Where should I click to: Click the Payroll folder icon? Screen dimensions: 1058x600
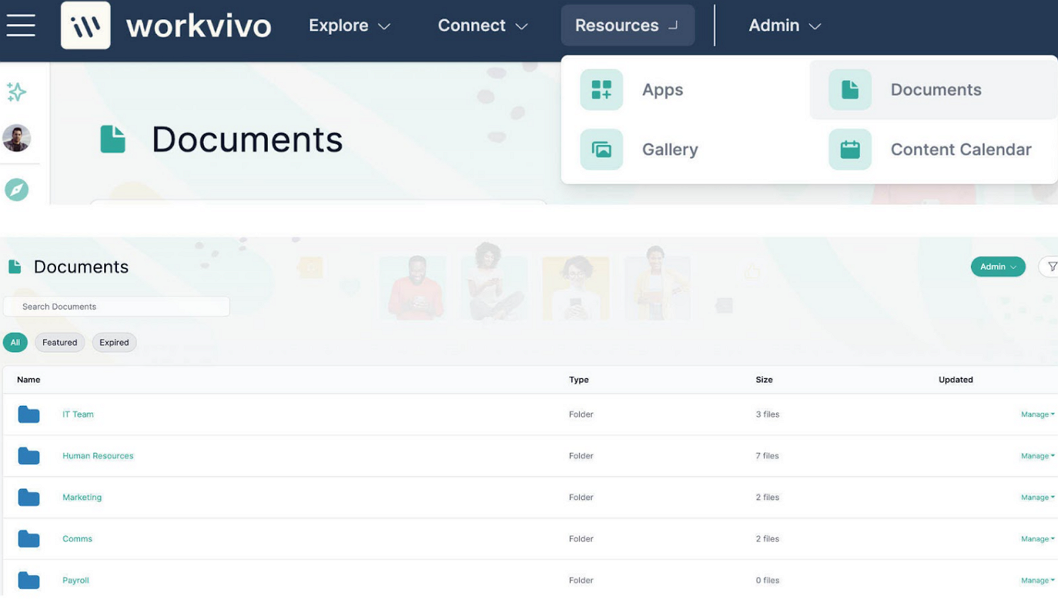tap(28, 580)
